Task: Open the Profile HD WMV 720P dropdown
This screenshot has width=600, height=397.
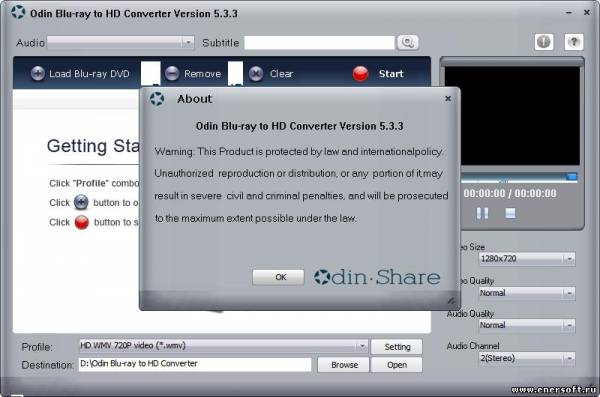Action: click(x=223, y=346)
